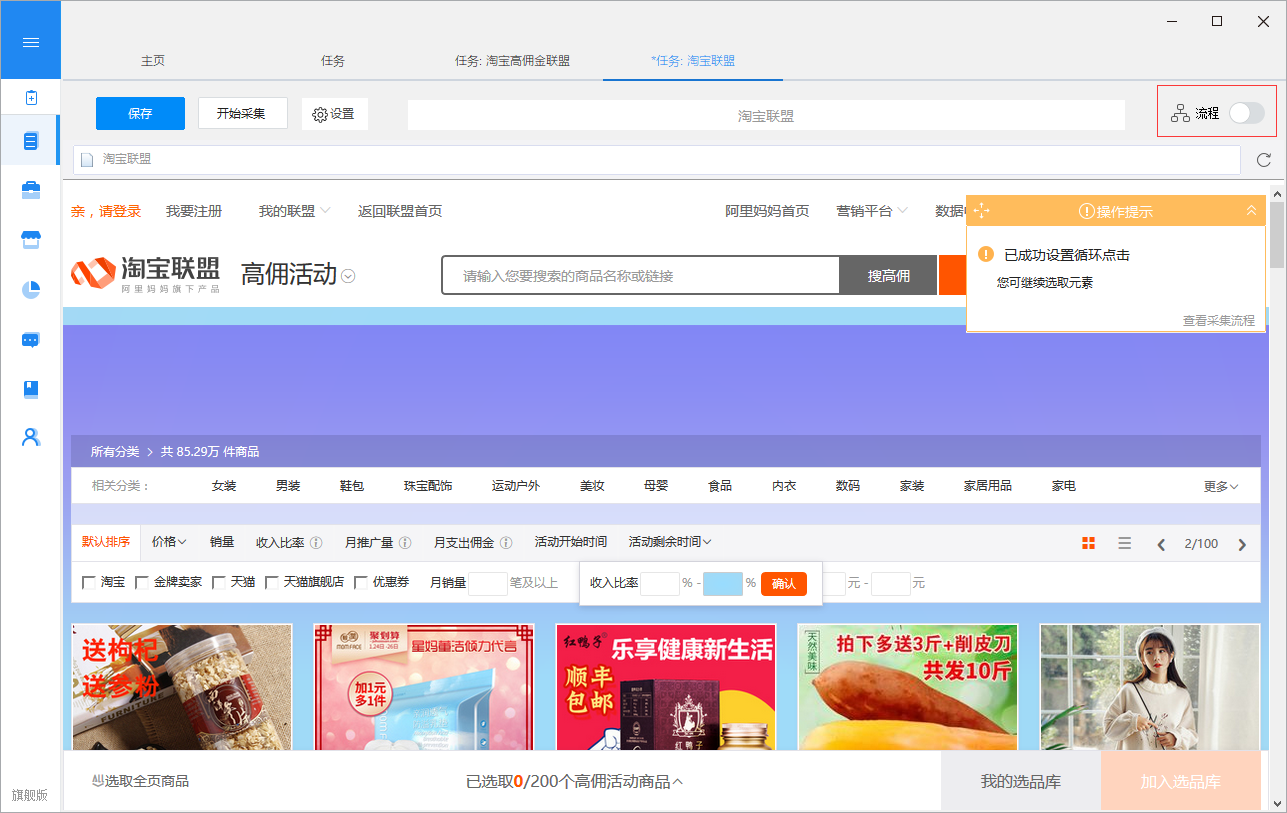The width and height of the screenshot is (1287, 813).
Task: Switch to the 主页 tab
Action: pos(153,60)
